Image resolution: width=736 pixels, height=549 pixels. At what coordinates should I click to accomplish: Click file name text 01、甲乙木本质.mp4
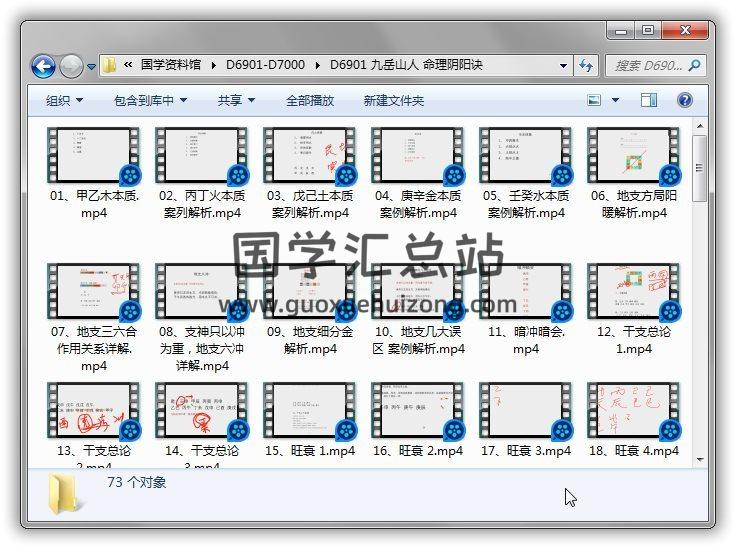pos(94,204)
